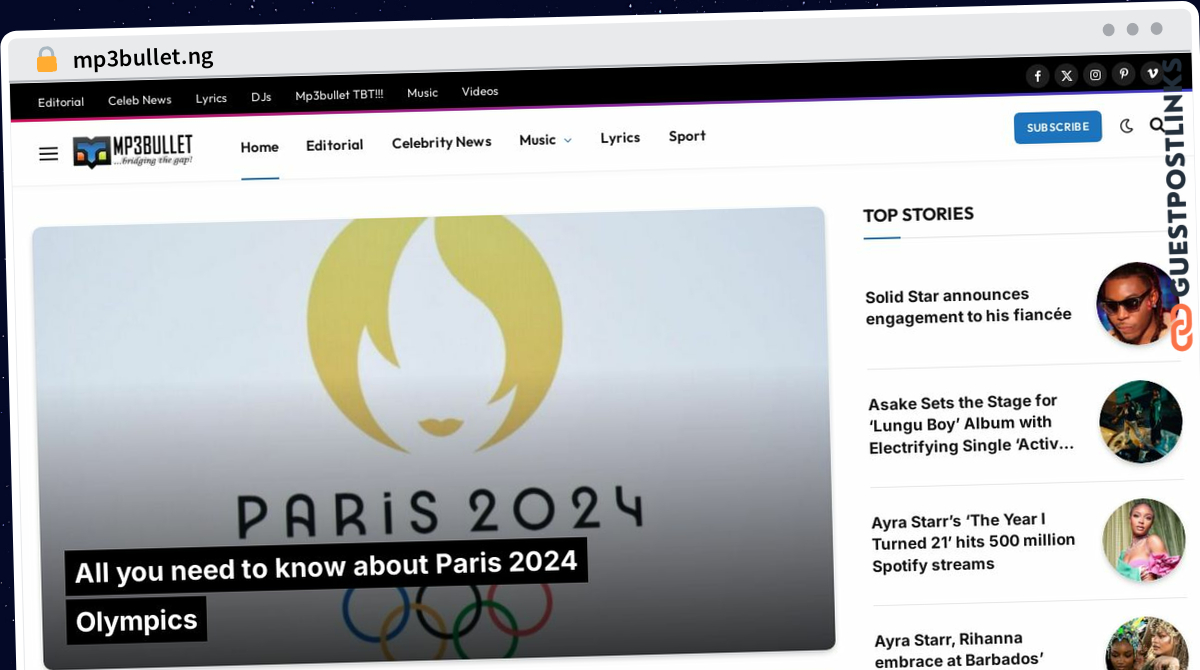
Task: Toggle dark mode with the moon icon
Action: 1127,126
